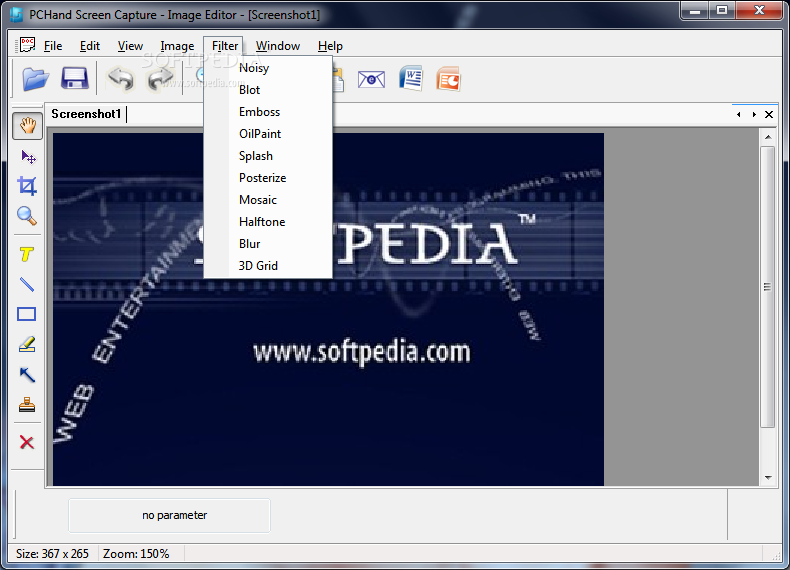Apply the OilPaint filter
This screenshot has width=790, height=570.
click(x=268, y=134)
